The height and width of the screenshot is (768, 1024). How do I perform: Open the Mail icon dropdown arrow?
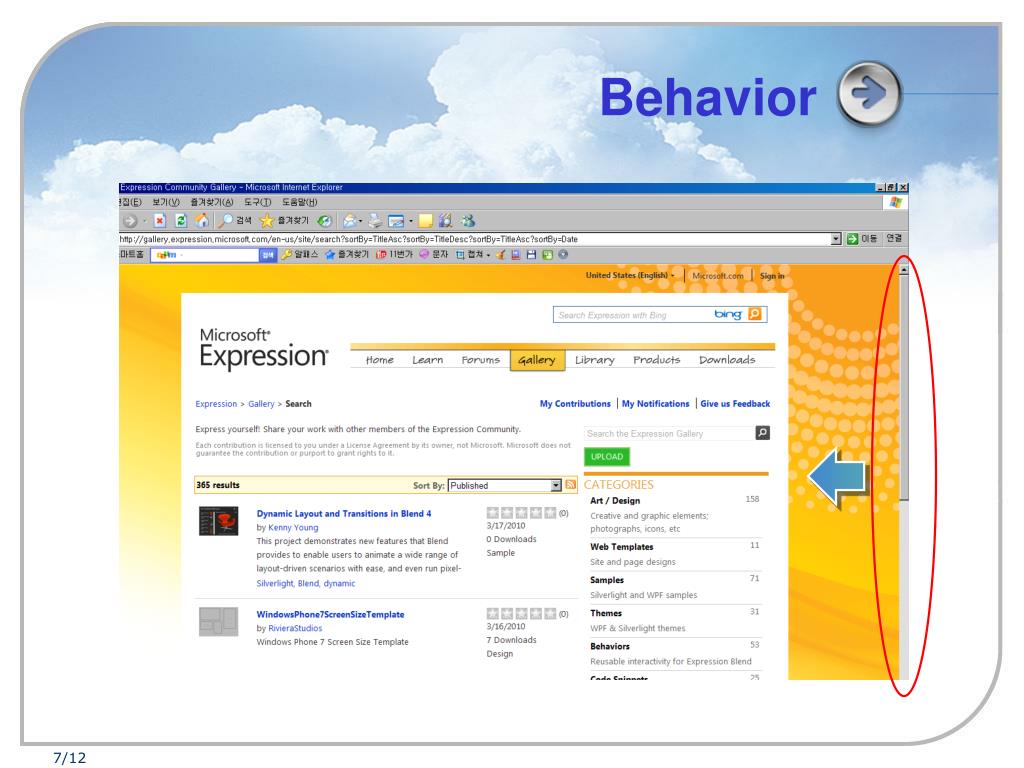tap(360, 221)
